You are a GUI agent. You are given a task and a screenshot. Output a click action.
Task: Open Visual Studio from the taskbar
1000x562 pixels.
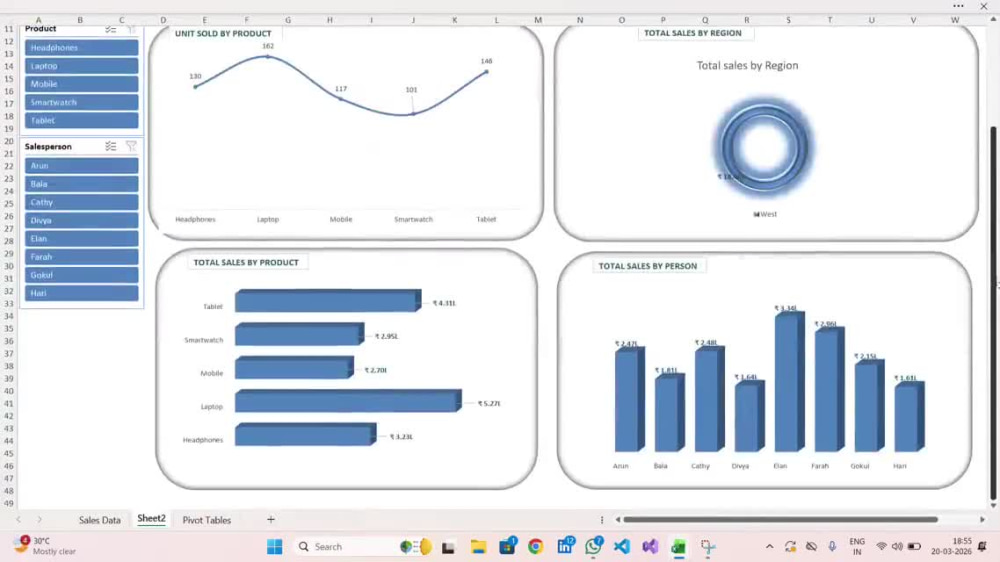click(650, 547)
